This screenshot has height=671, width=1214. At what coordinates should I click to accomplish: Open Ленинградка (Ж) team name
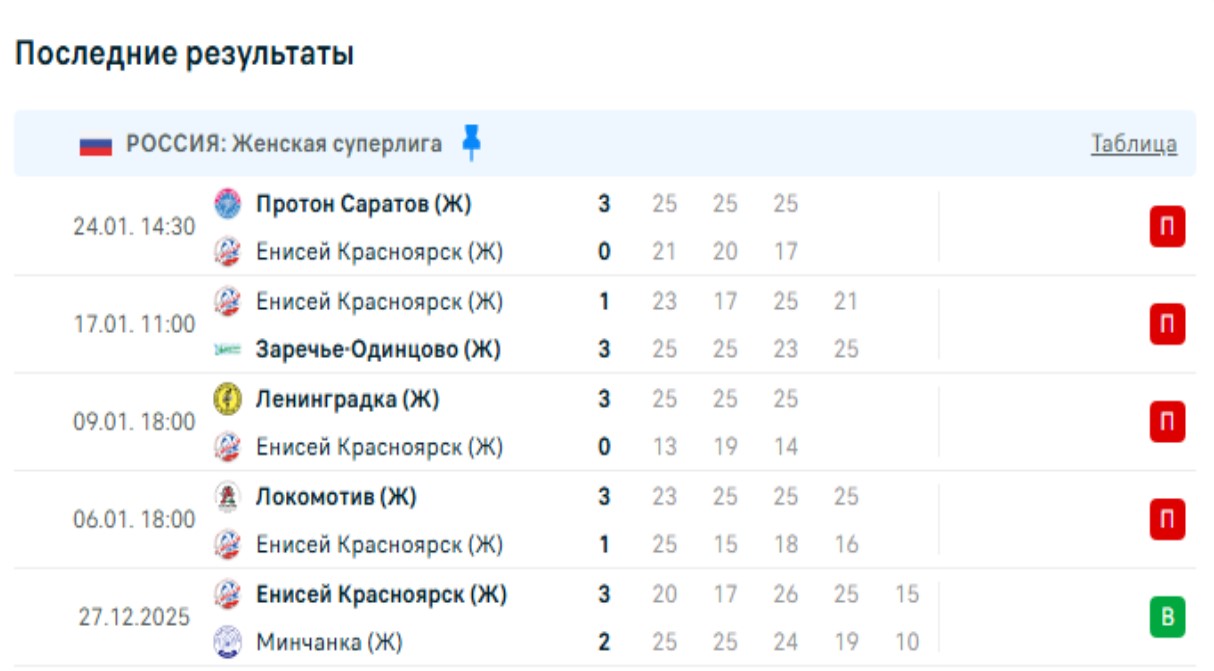(x=347, y=399)
